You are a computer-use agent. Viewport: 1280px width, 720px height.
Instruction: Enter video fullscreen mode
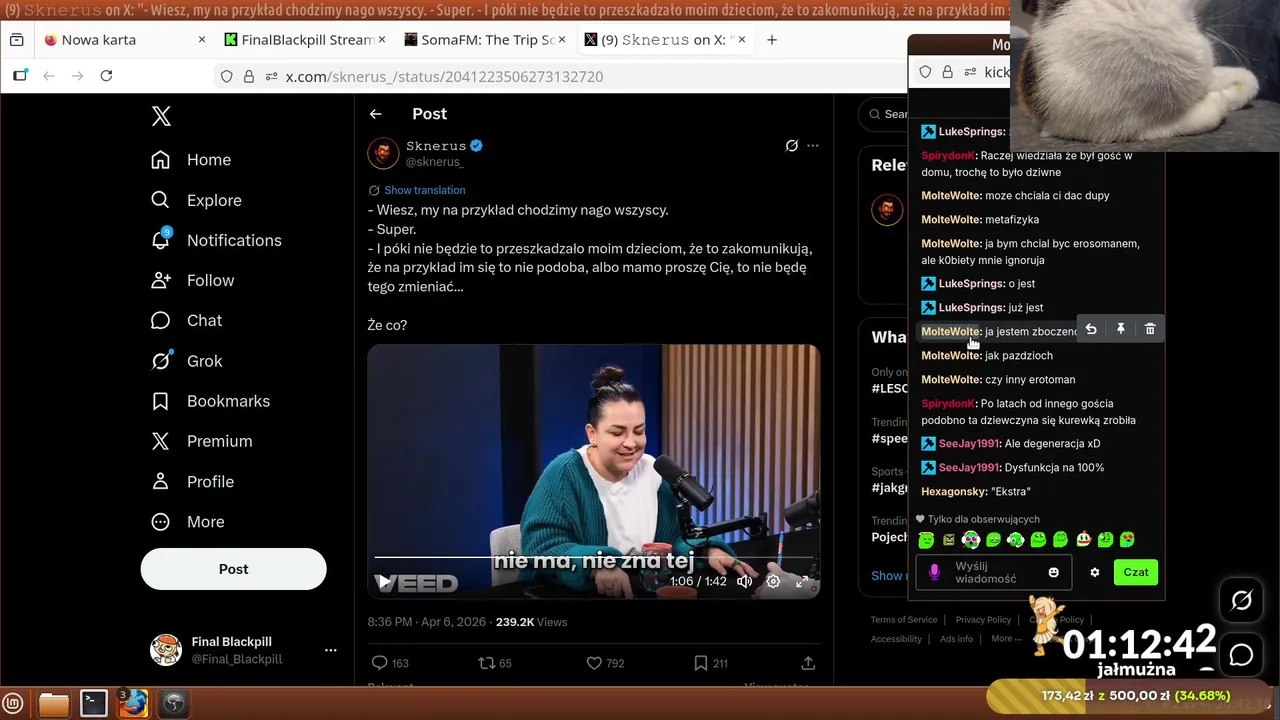(x=801, y=581)
